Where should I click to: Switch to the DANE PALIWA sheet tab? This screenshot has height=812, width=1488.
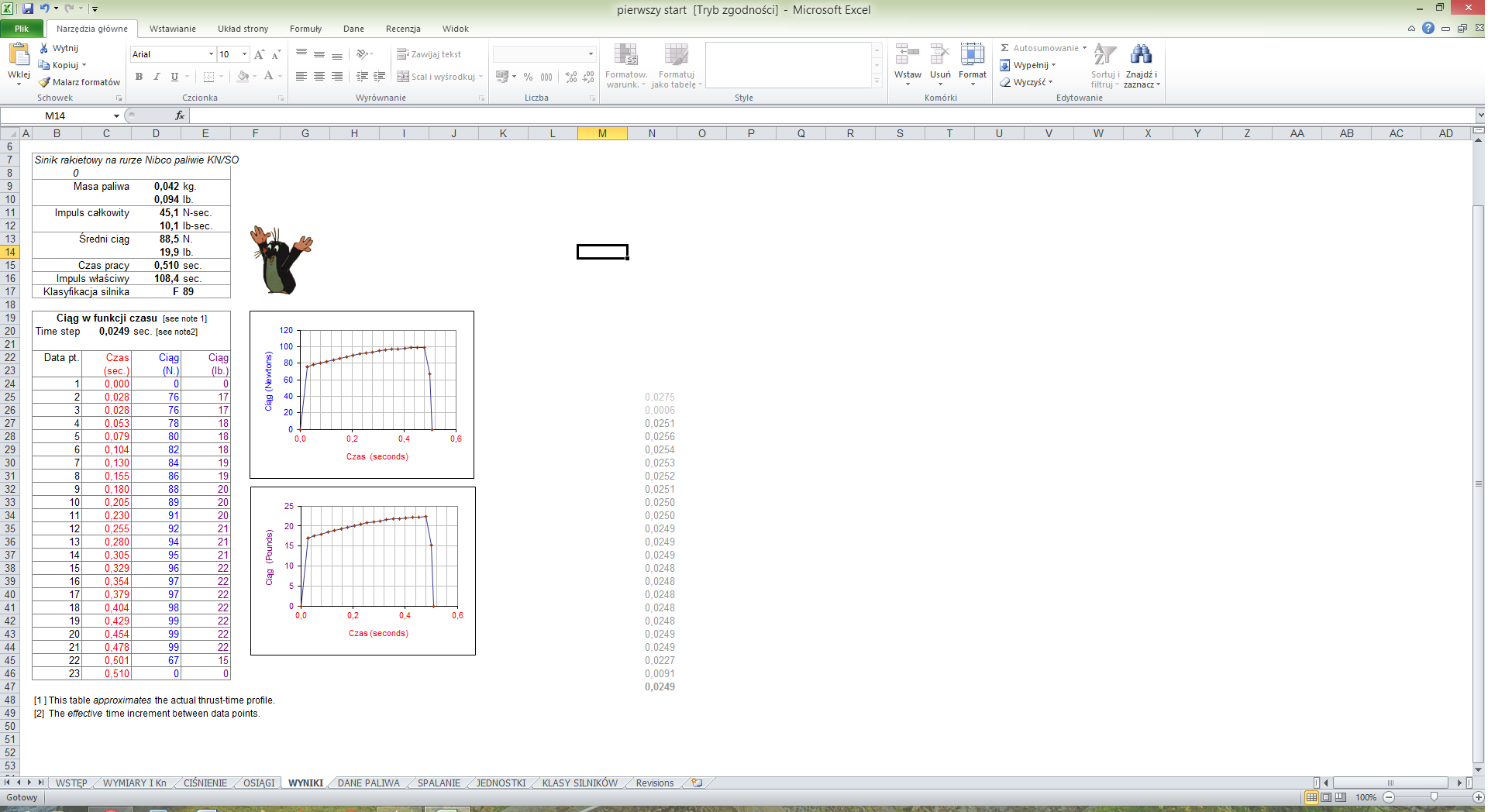click(x=368, y=783)
